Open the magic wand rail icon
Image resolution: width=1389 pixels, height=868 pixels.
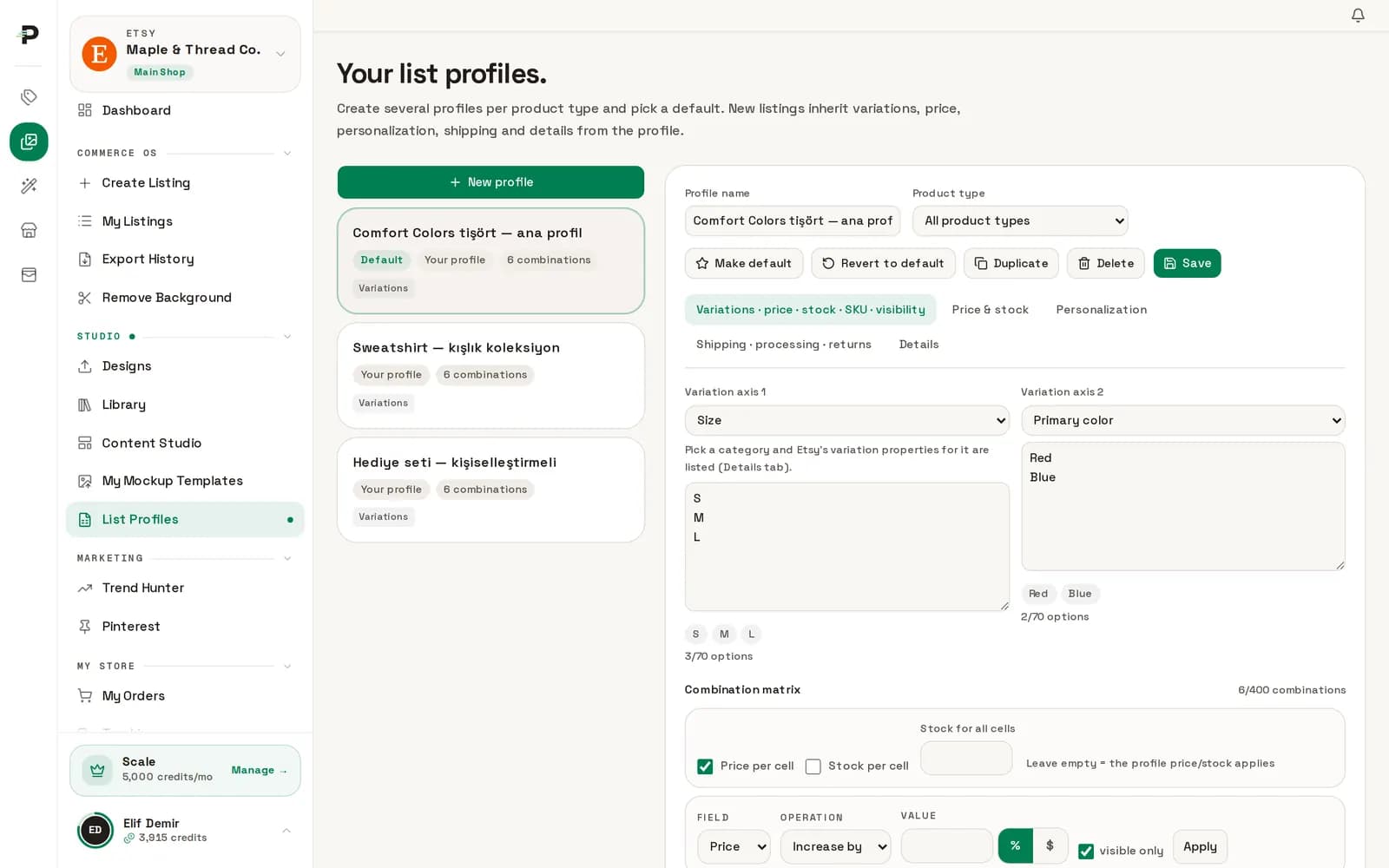[29, 186]
